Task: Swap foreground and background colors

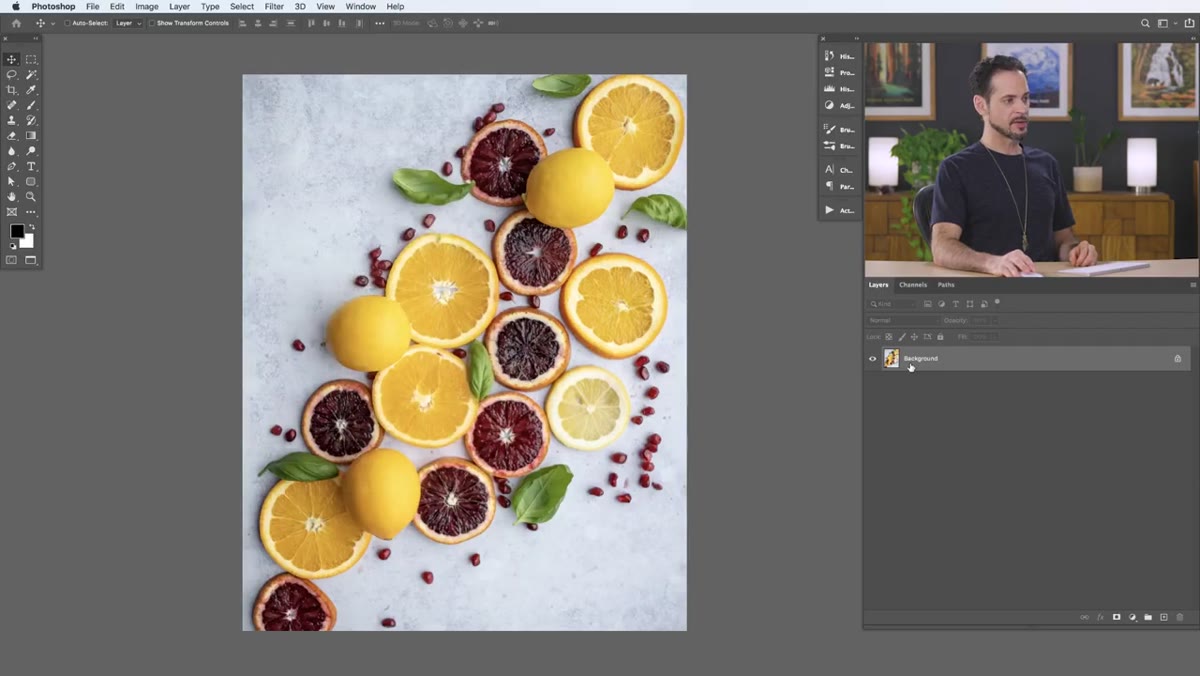Action: pyautogui.click(x=31, y=227)
